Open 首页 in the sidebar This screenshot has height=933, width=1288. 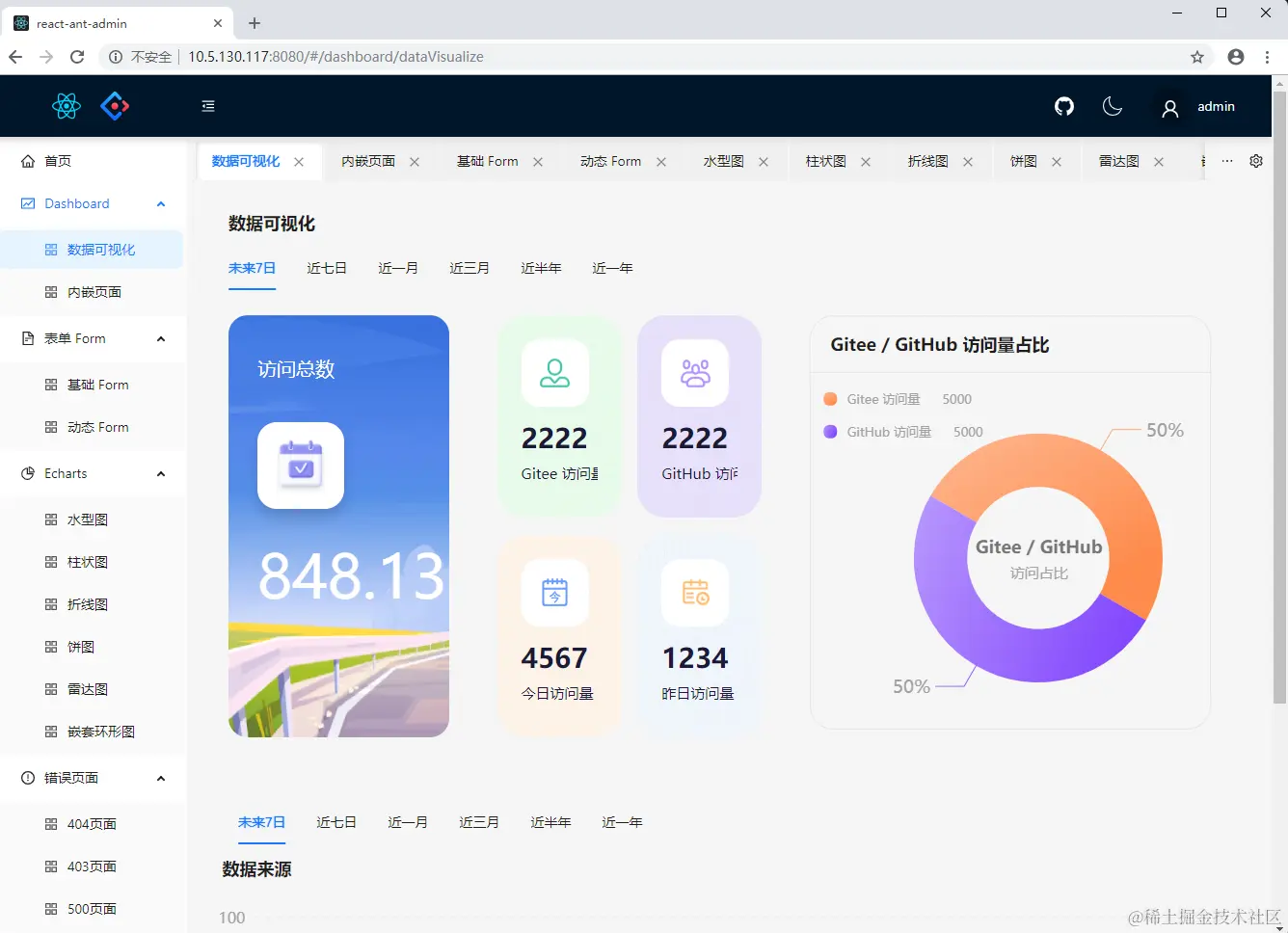point(94,161)
